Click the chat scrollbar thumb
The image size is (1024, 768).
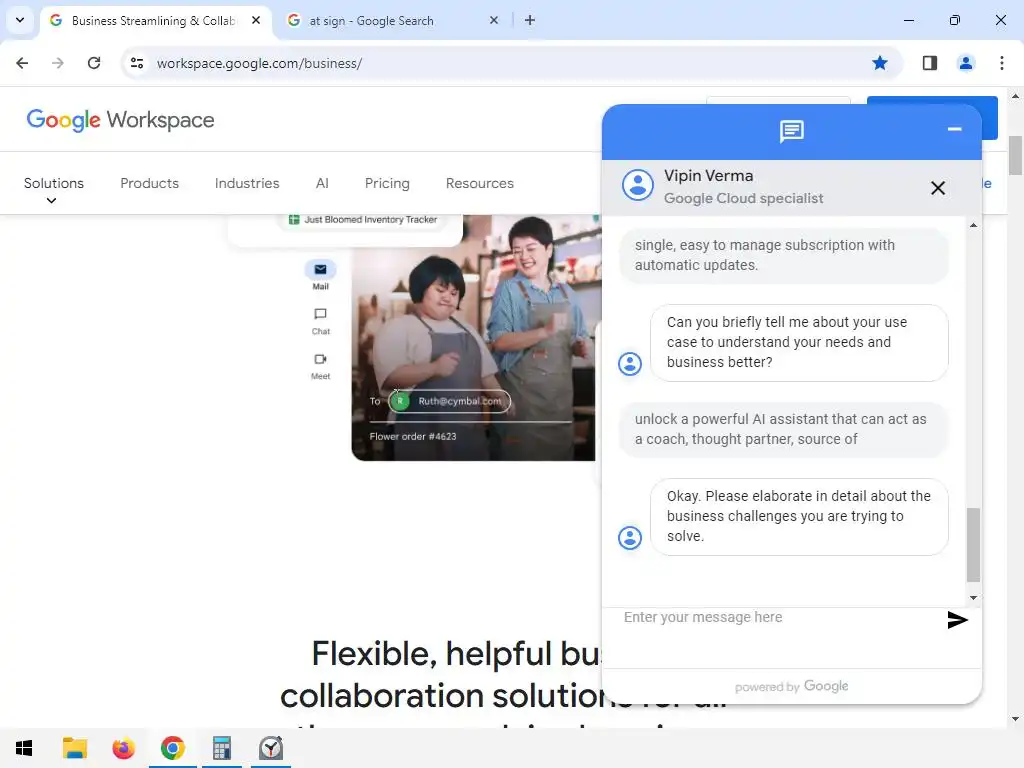click(973, 545)
